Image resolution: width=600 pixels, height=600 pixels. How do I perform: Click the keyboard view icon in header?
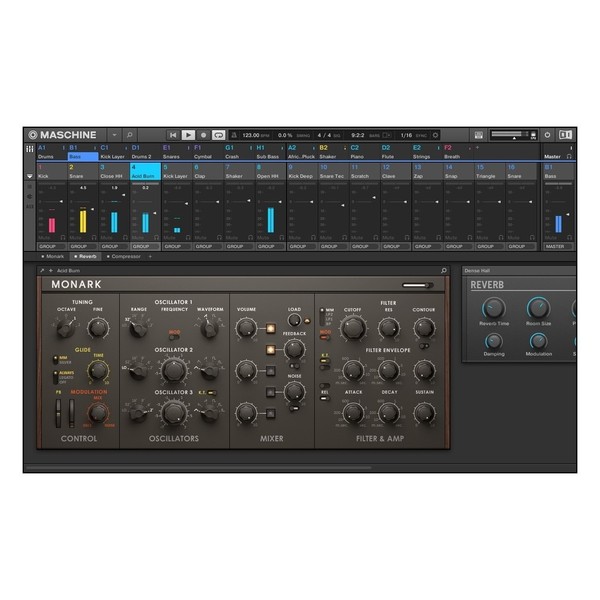coord(479,135)
